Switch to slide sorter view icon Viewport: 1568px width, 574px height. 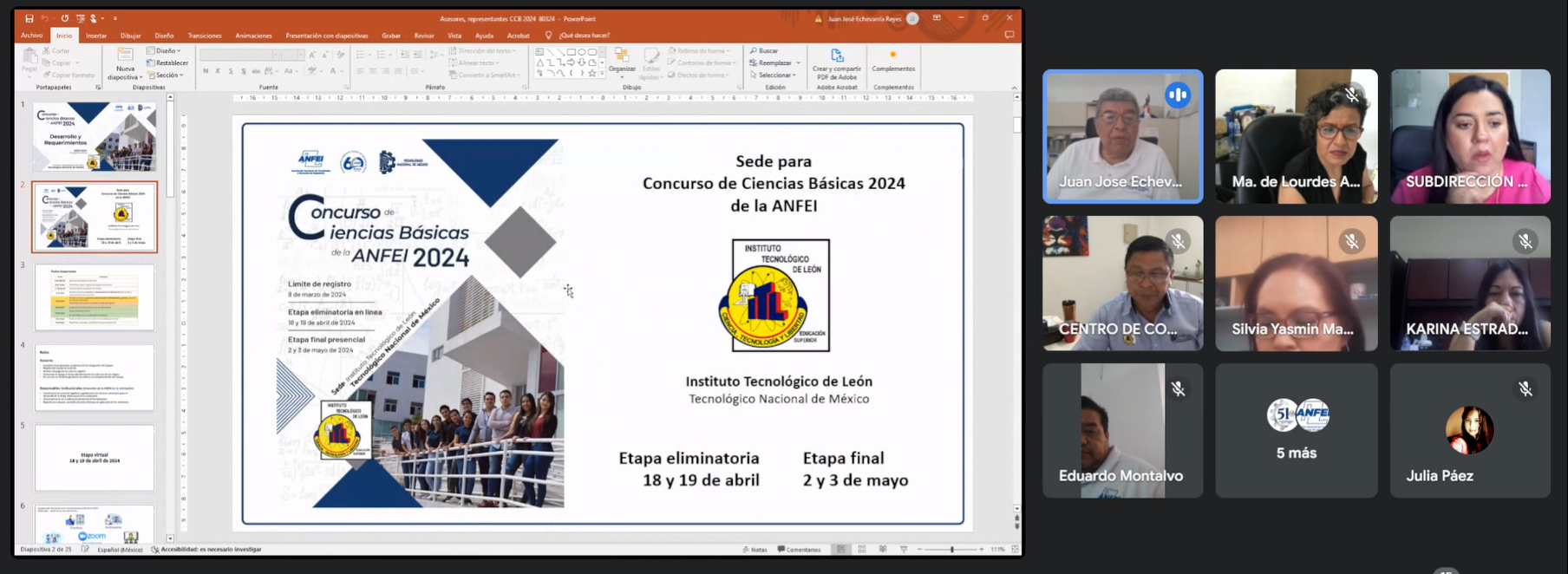(x=862, y=550)
